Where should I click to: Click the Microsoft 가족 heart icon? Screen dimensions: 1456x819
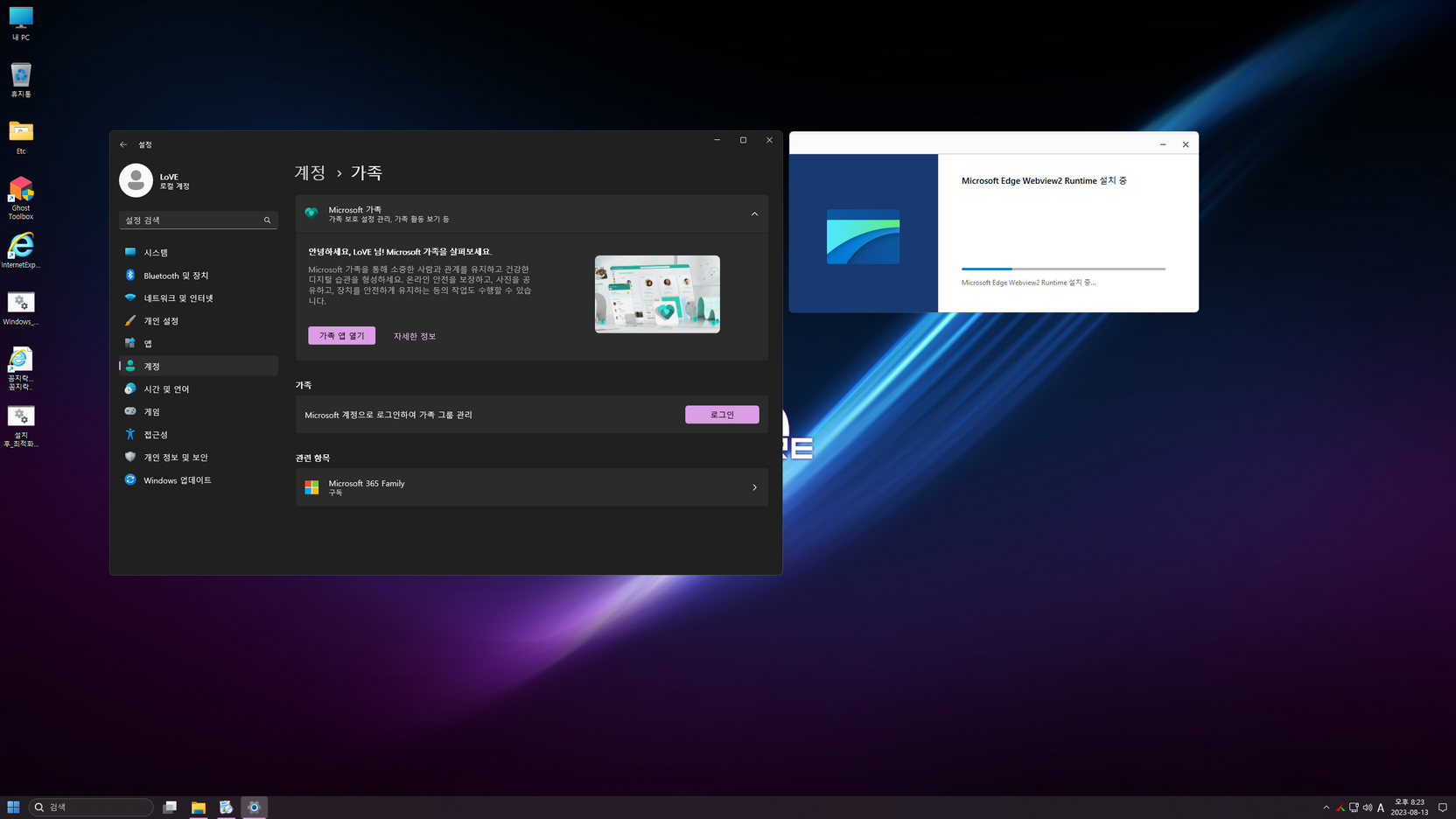311,213
